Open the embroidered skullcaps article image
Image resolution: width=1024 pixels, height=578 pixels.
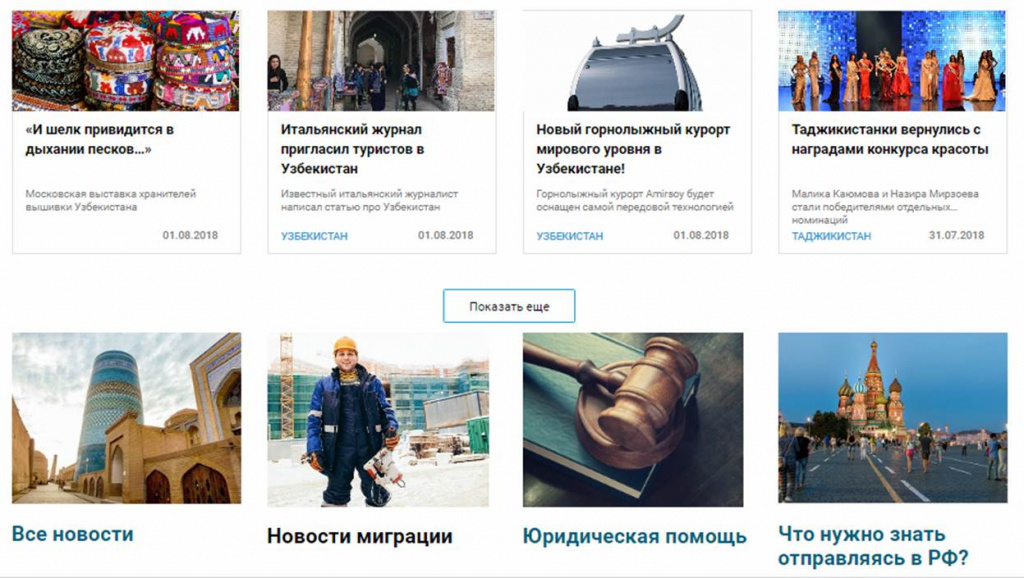126,61
